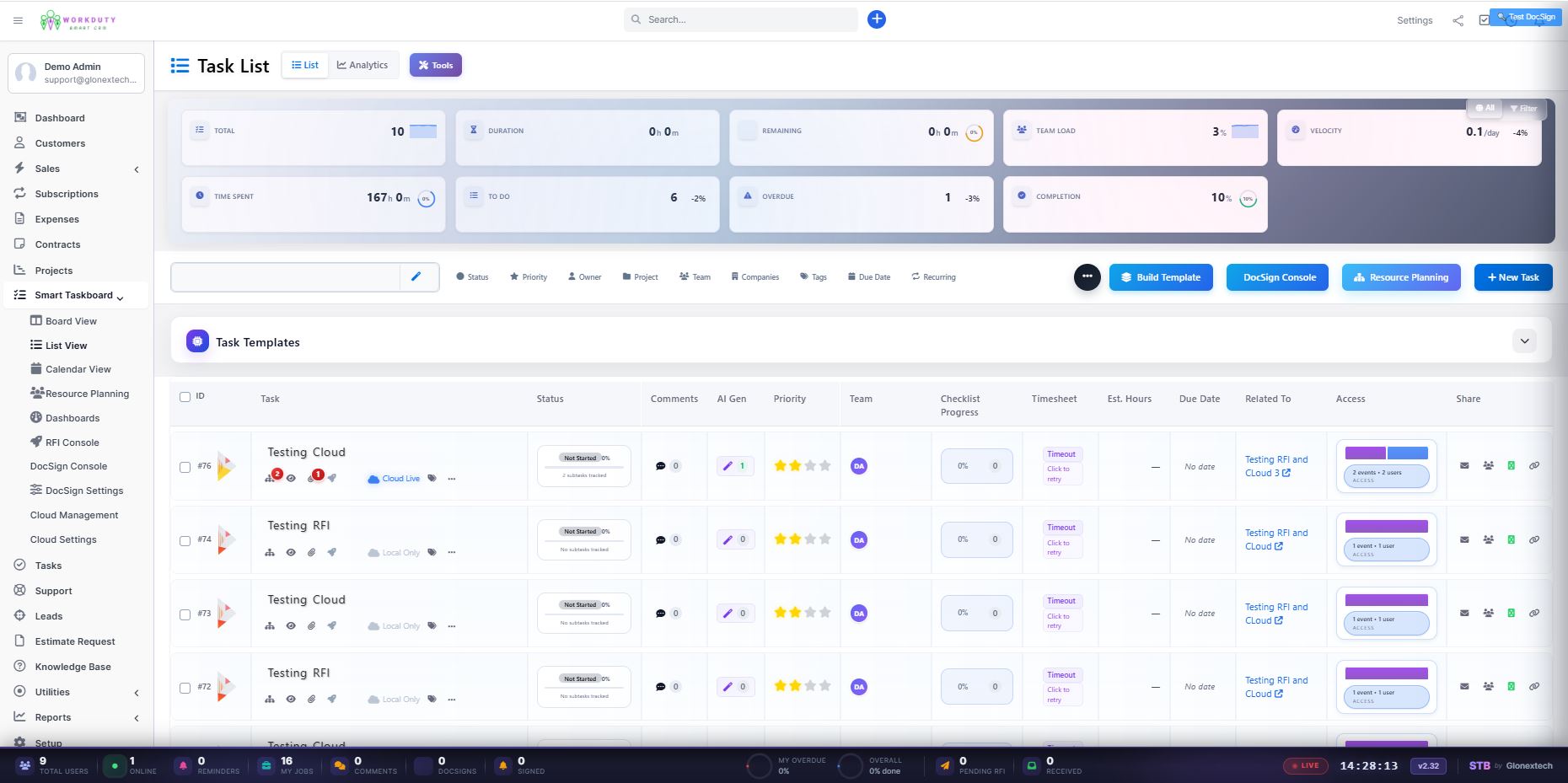Screen dimensions: 1568x783
Task: Expand the Task Templates panel chevron
Action: [x=1524, y=341]
